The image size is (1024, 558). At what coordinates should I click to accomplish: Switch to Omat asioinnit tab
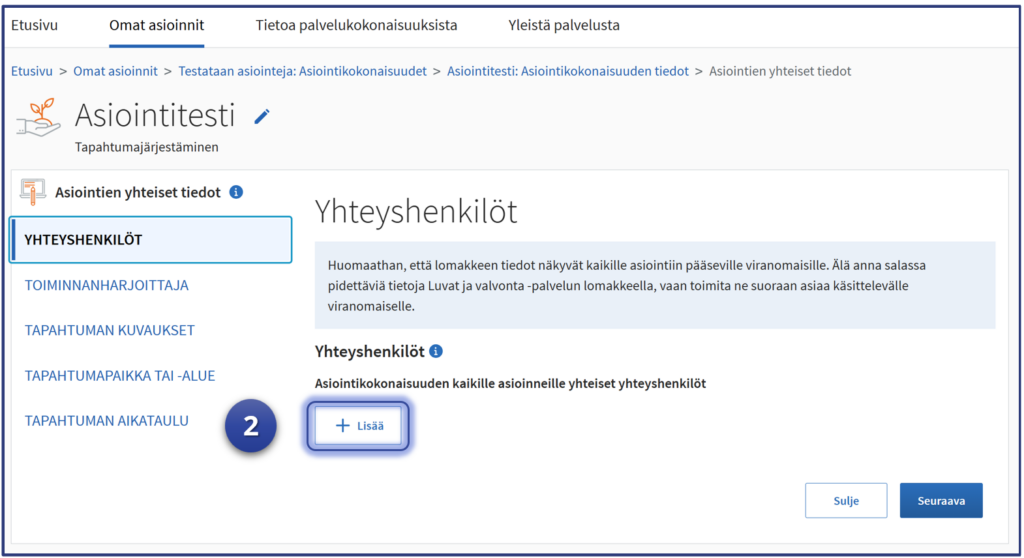155,25
